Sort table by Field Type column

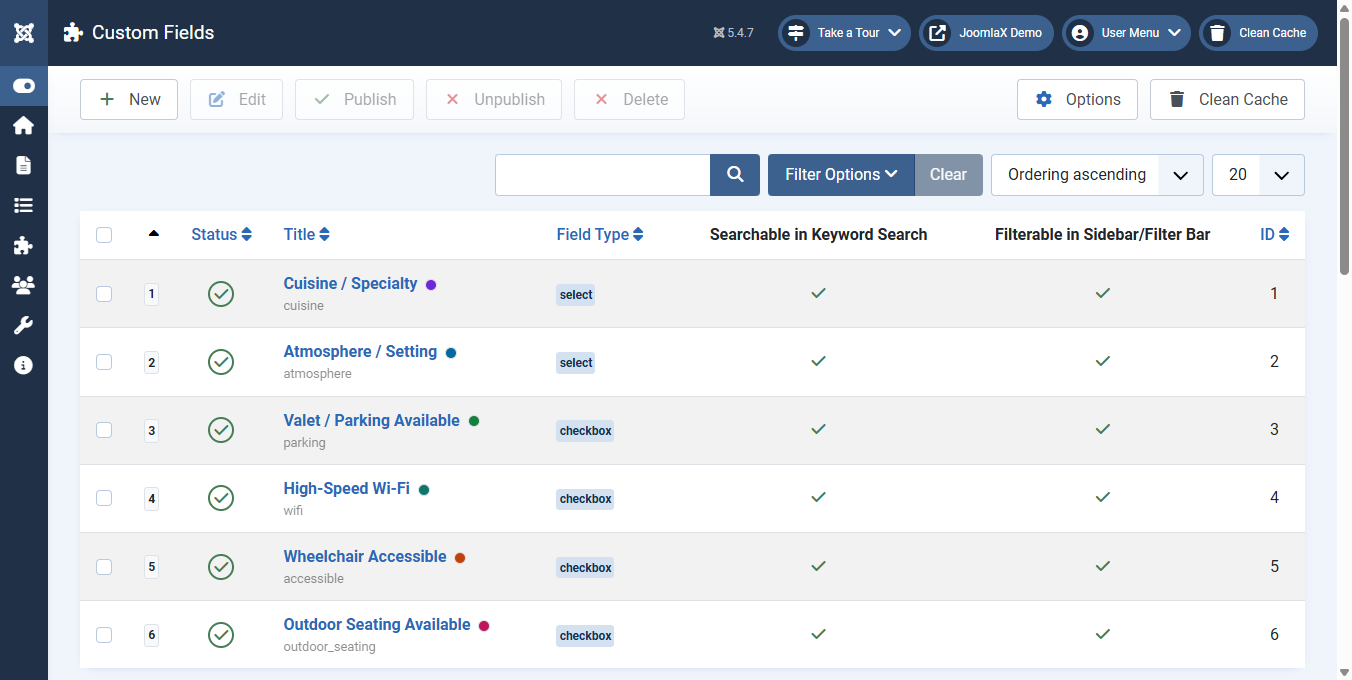pos(600,235)
